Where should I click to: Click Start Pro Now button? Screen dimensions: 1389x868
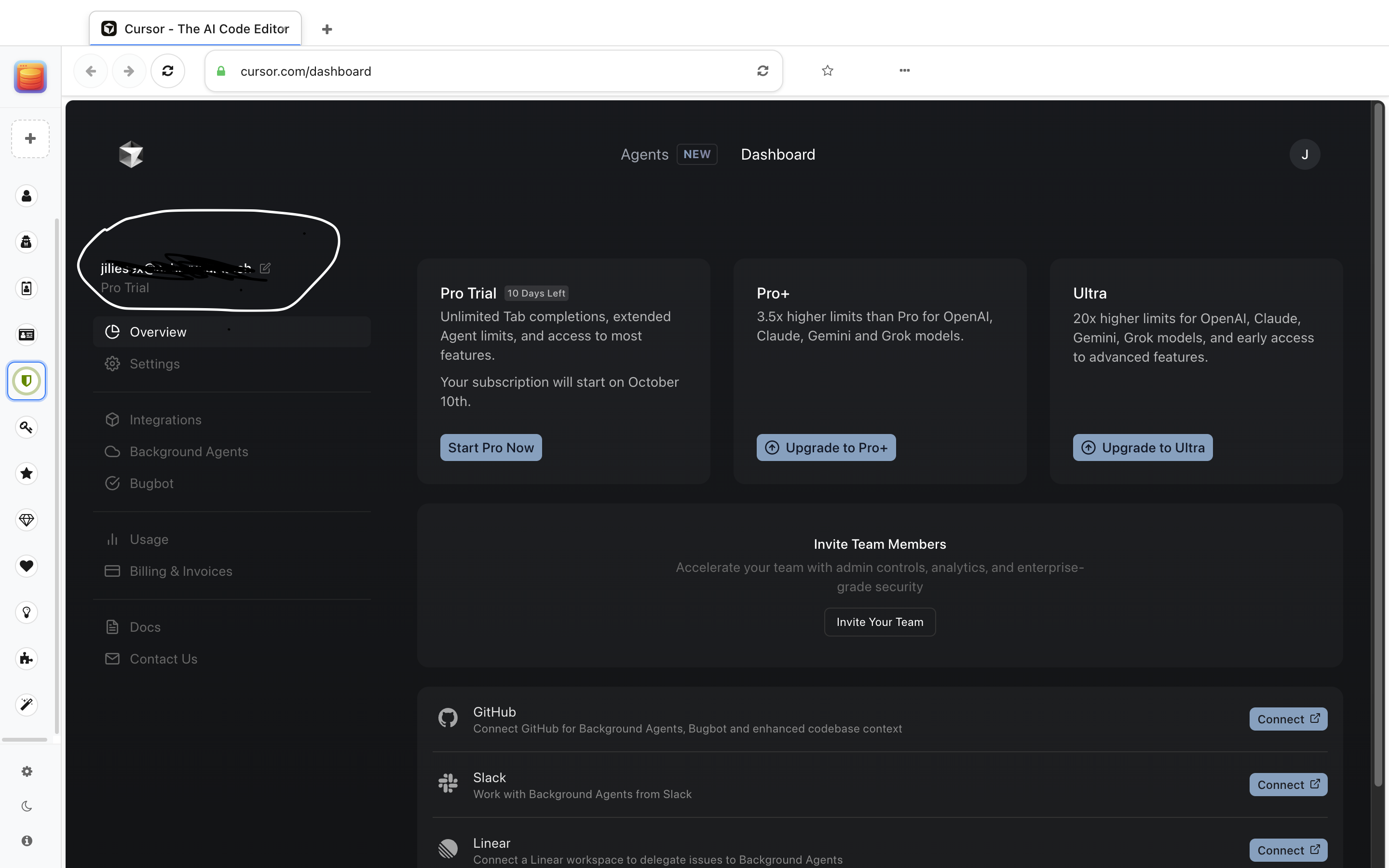coord(491,448)
